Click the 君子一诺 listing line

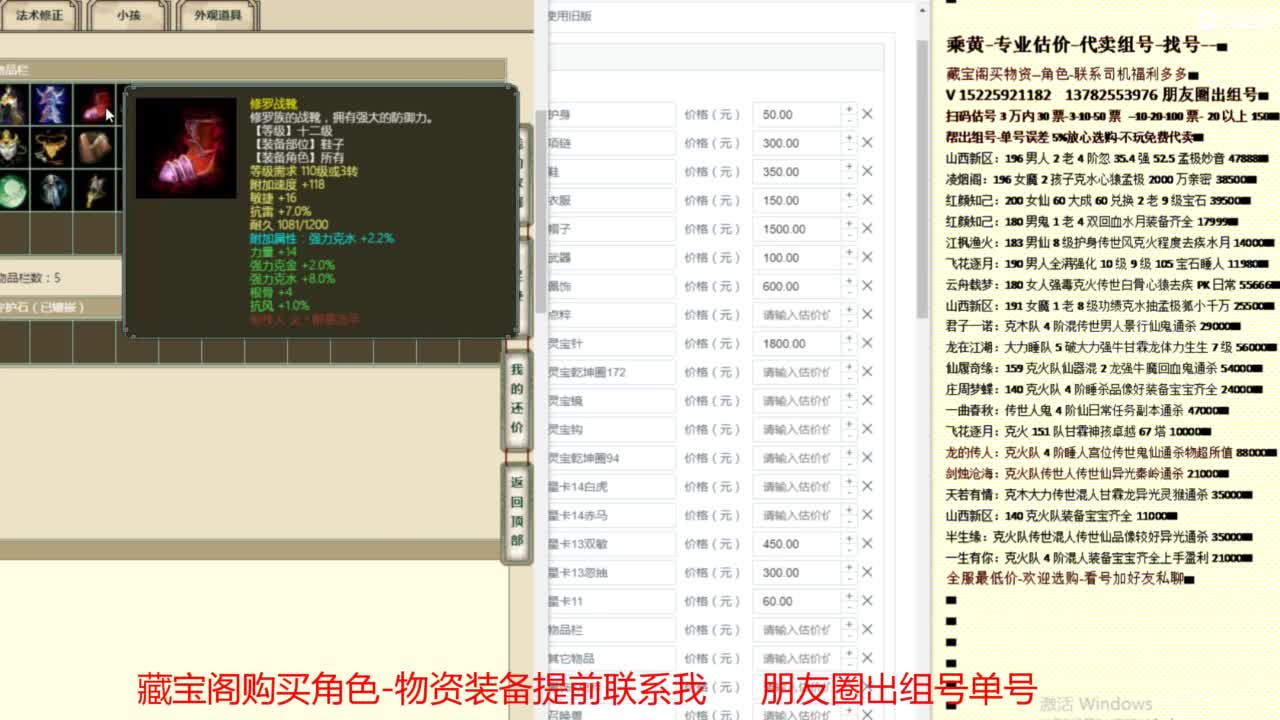[x=1093, y=326]
